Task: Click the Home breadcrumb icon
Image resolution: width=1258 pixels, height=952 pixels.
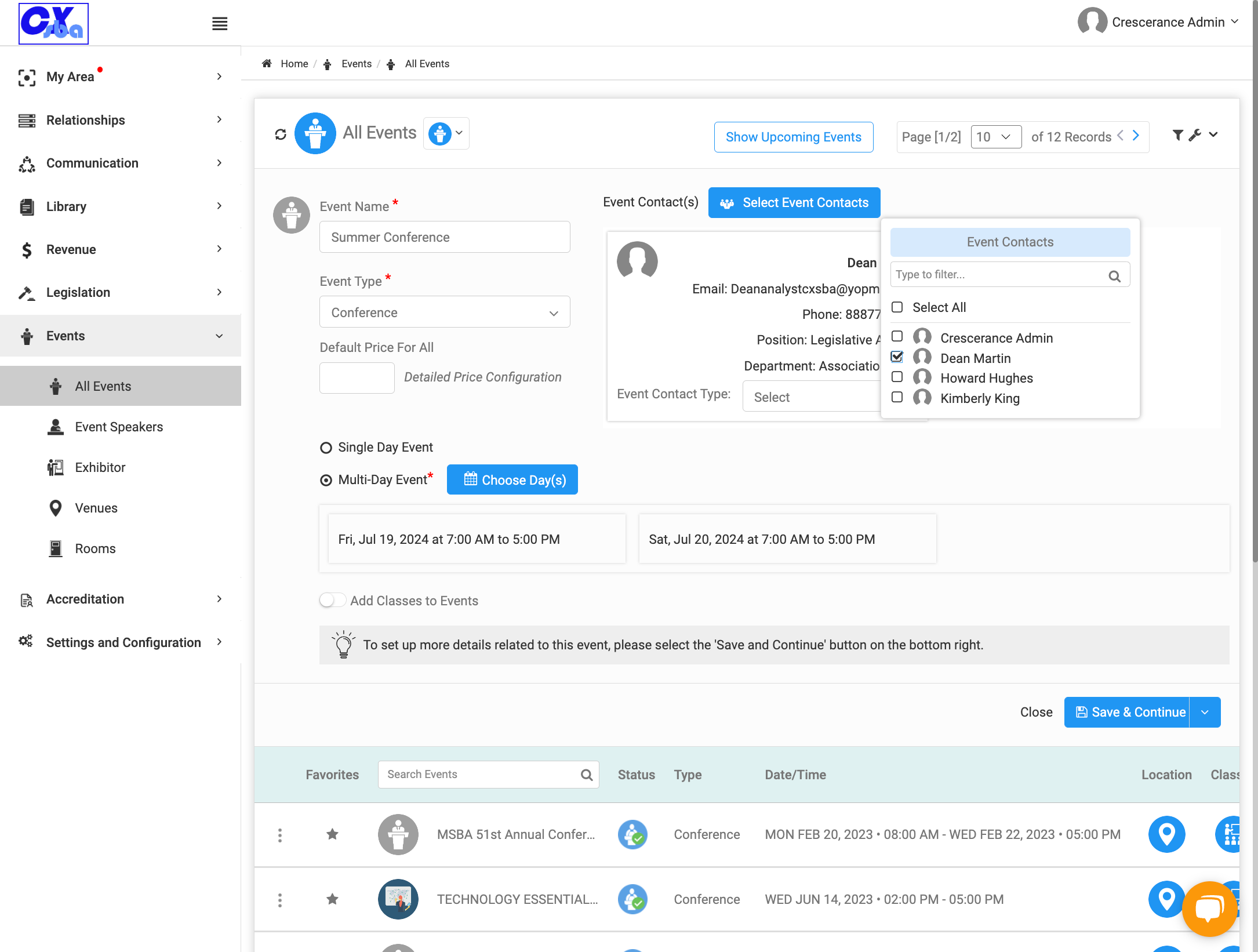Action: click(267, 64)
